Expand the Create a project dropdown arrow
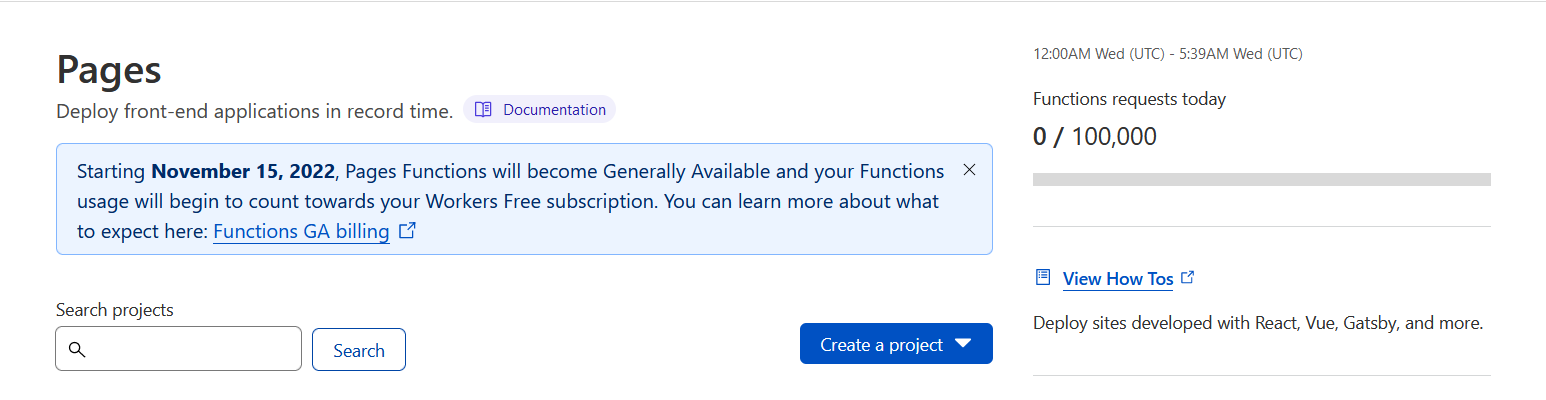This screenshot has height=400, width=1546. 963,344
